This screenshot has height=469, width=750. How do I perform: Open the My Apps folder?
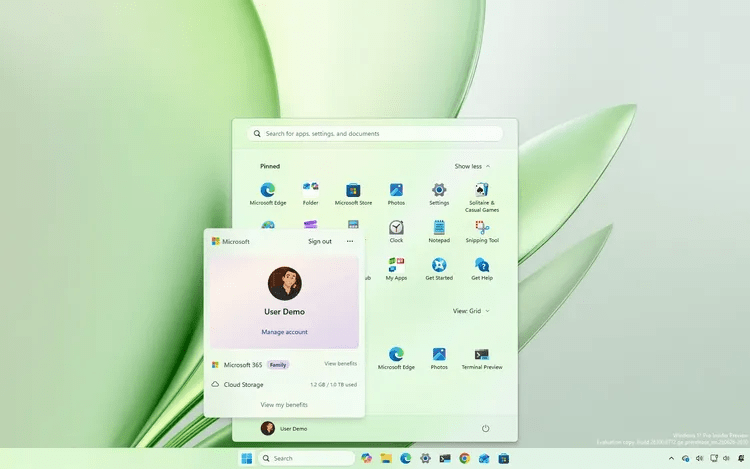click(x=396, y=269)
